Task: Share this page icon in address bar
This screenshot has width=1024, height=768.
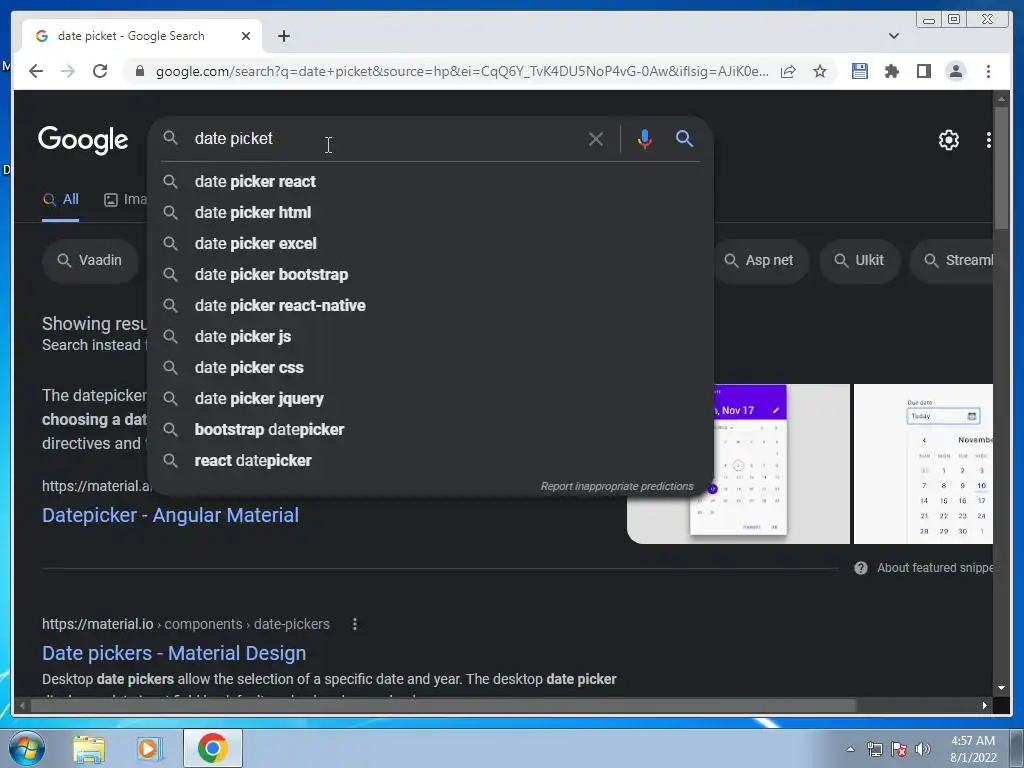Action: pyautogui.click(x=788, y=71)
